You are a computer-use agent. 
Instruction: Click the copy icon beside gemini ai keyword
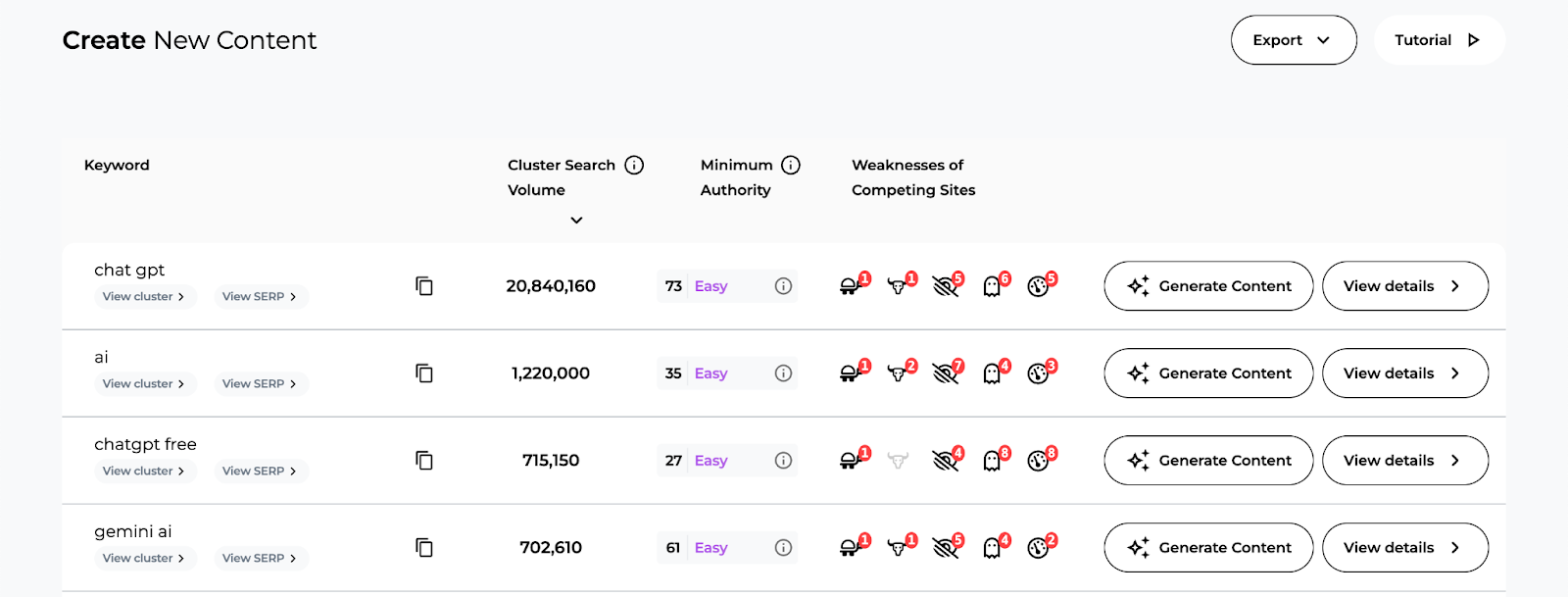coord(423,548)
